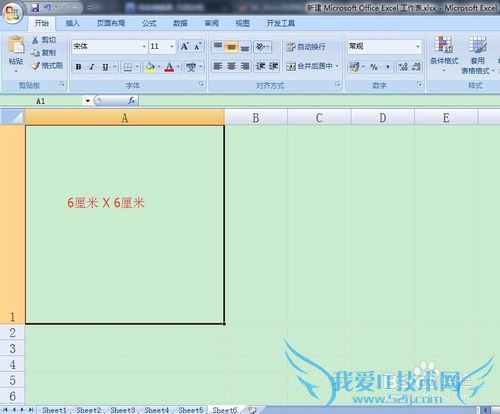Screen dimensions: 500x414
Task: Increase font size with large A
Action: point(185,47)
